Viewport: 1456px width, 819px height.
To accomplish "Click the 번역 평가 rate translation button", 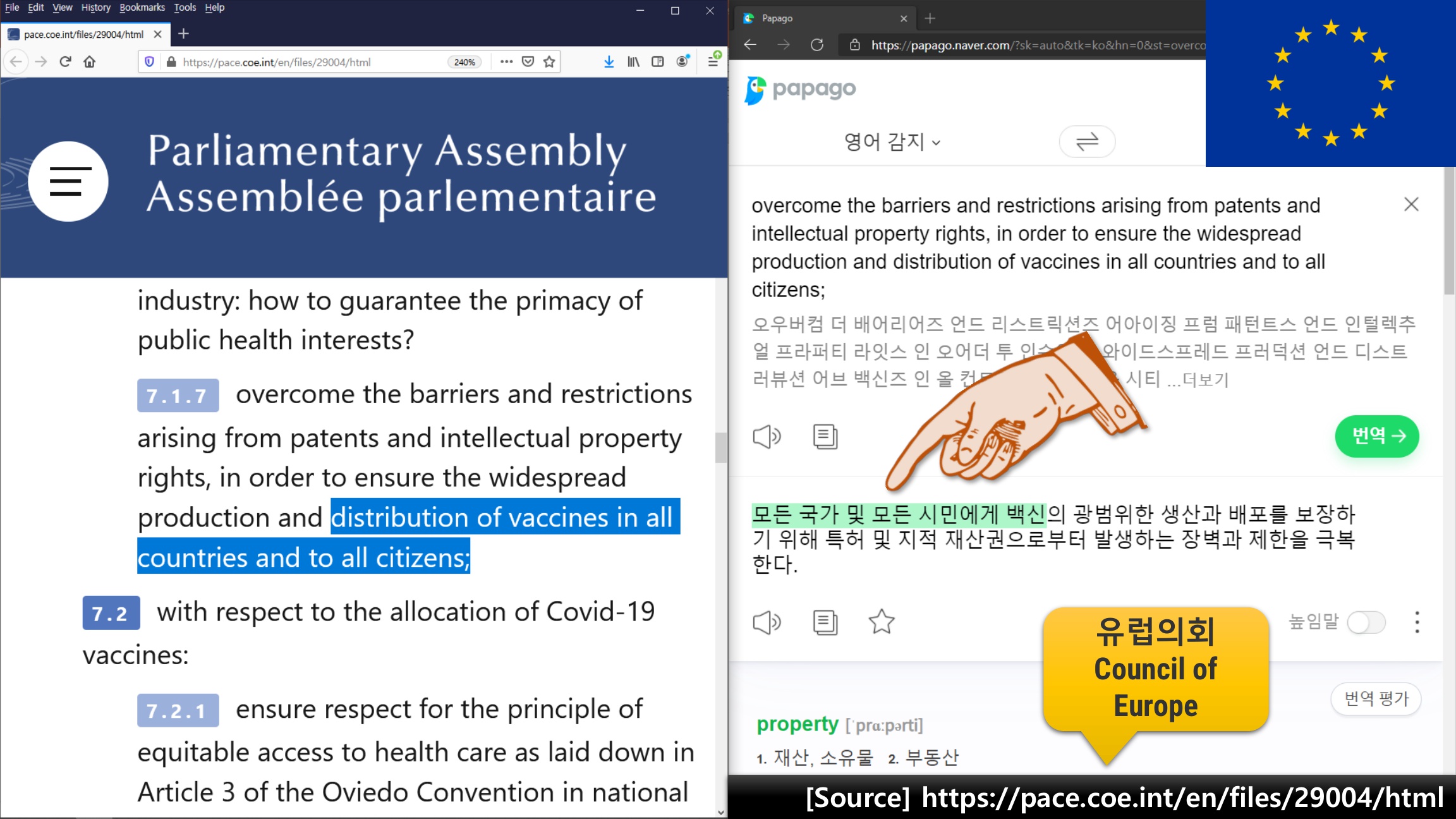I will (x=1376, y=699).
